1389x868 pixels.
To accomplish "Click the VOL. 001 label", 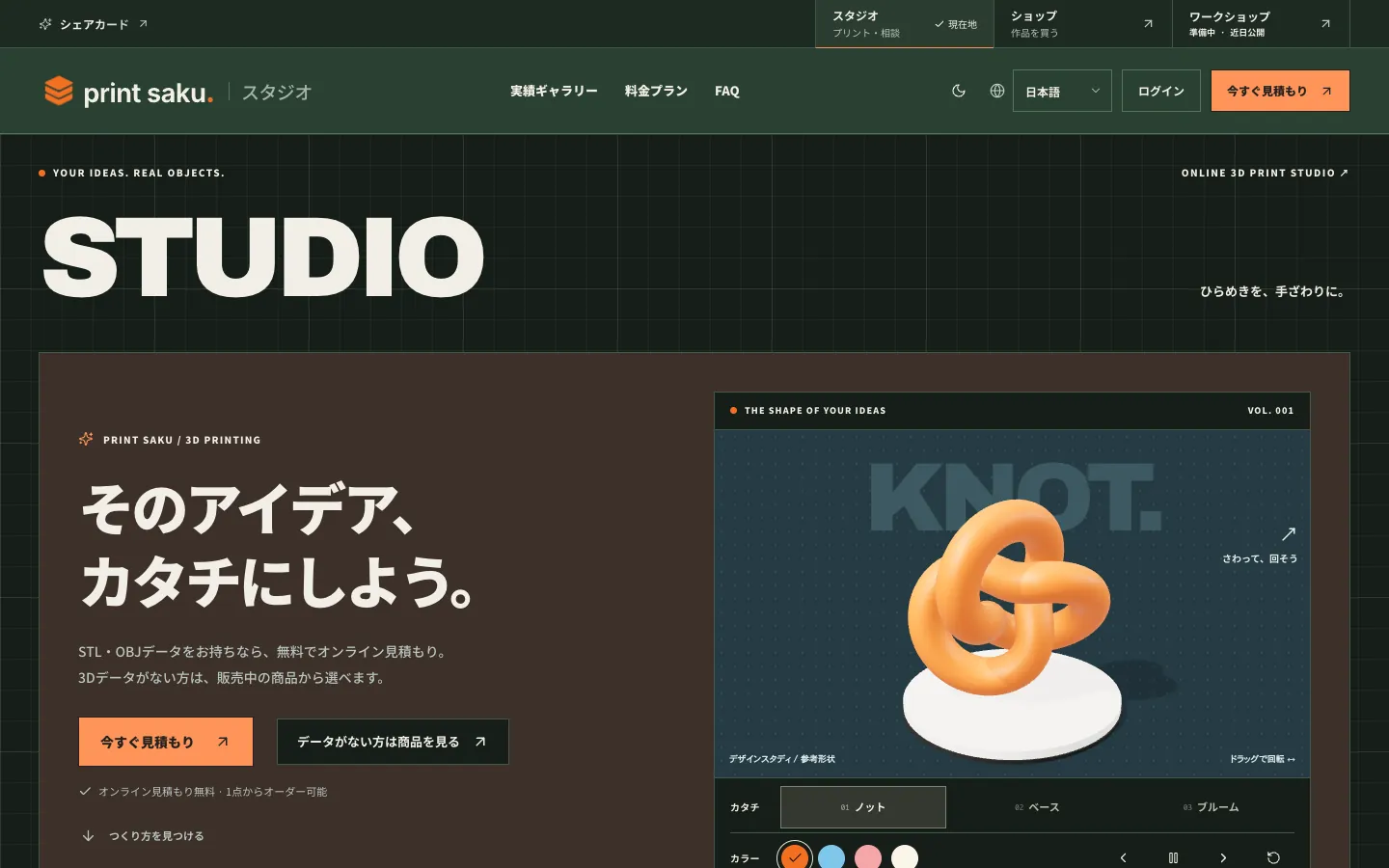I will coord(1270,411).
